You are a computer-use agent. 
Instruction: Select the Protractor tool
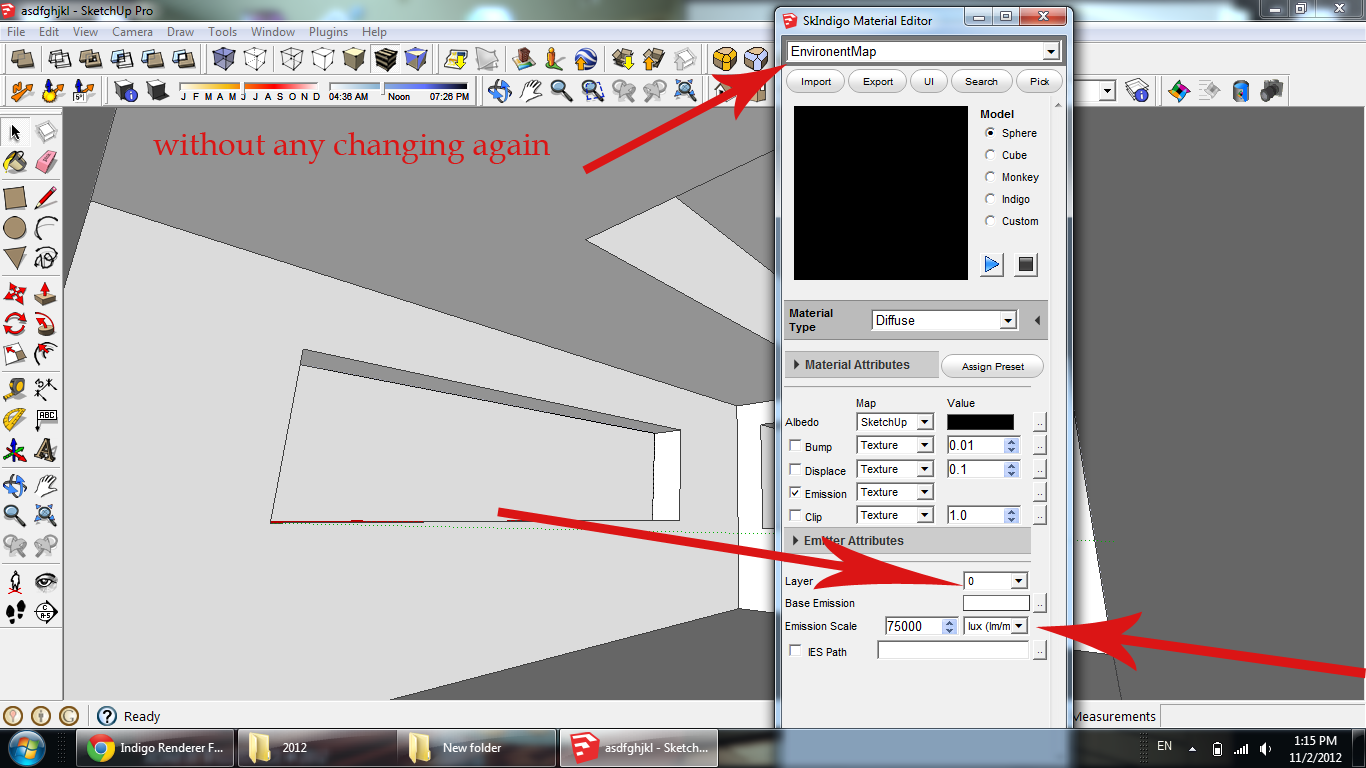click(15, 419)
